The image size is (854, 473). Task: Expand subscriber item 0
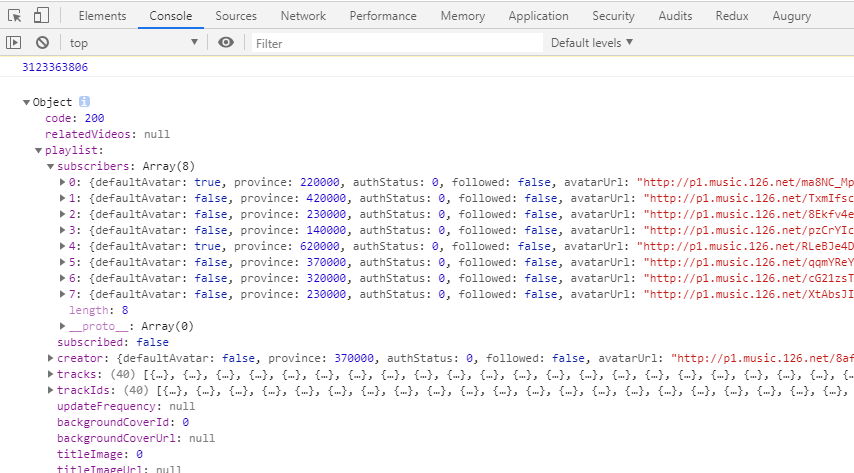(62, 182)
